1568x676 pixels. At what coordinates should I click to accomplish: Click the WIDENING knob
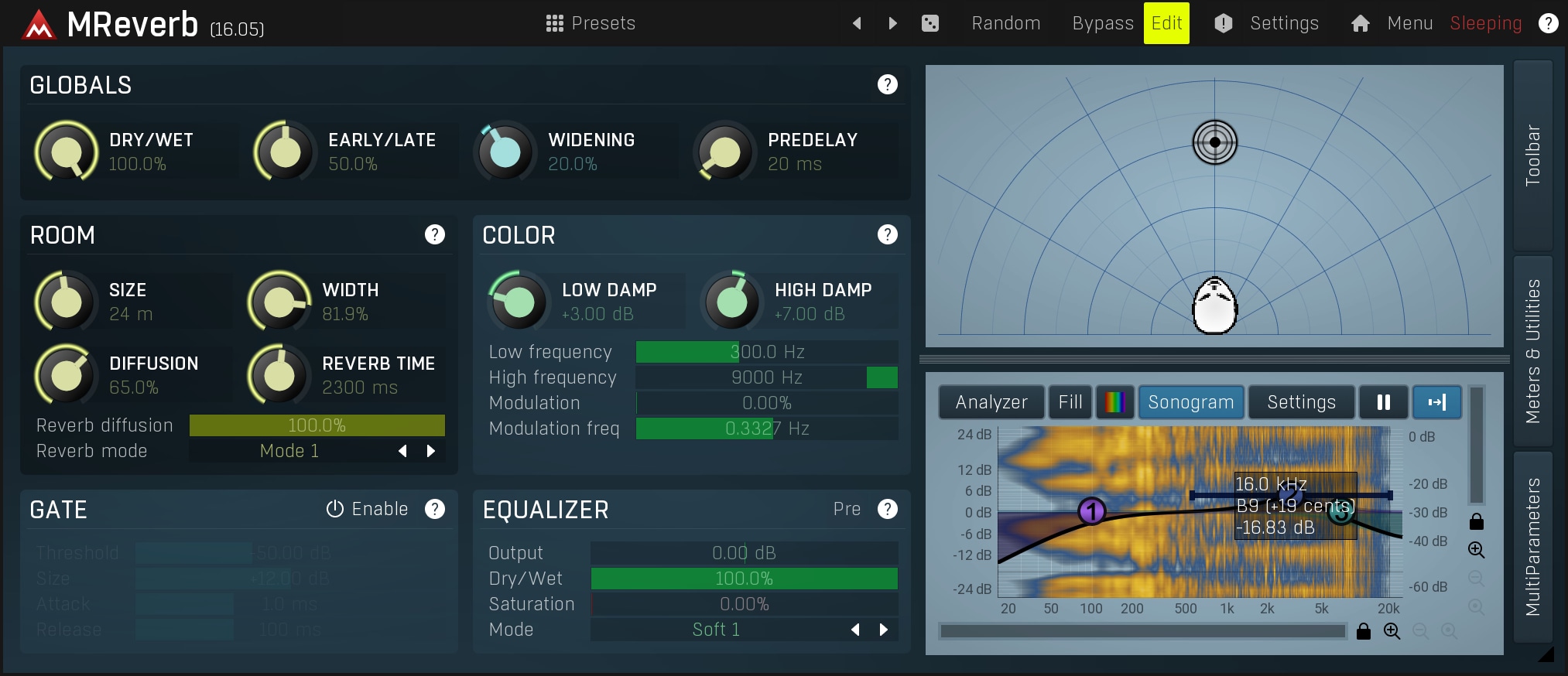click(505, 152)
